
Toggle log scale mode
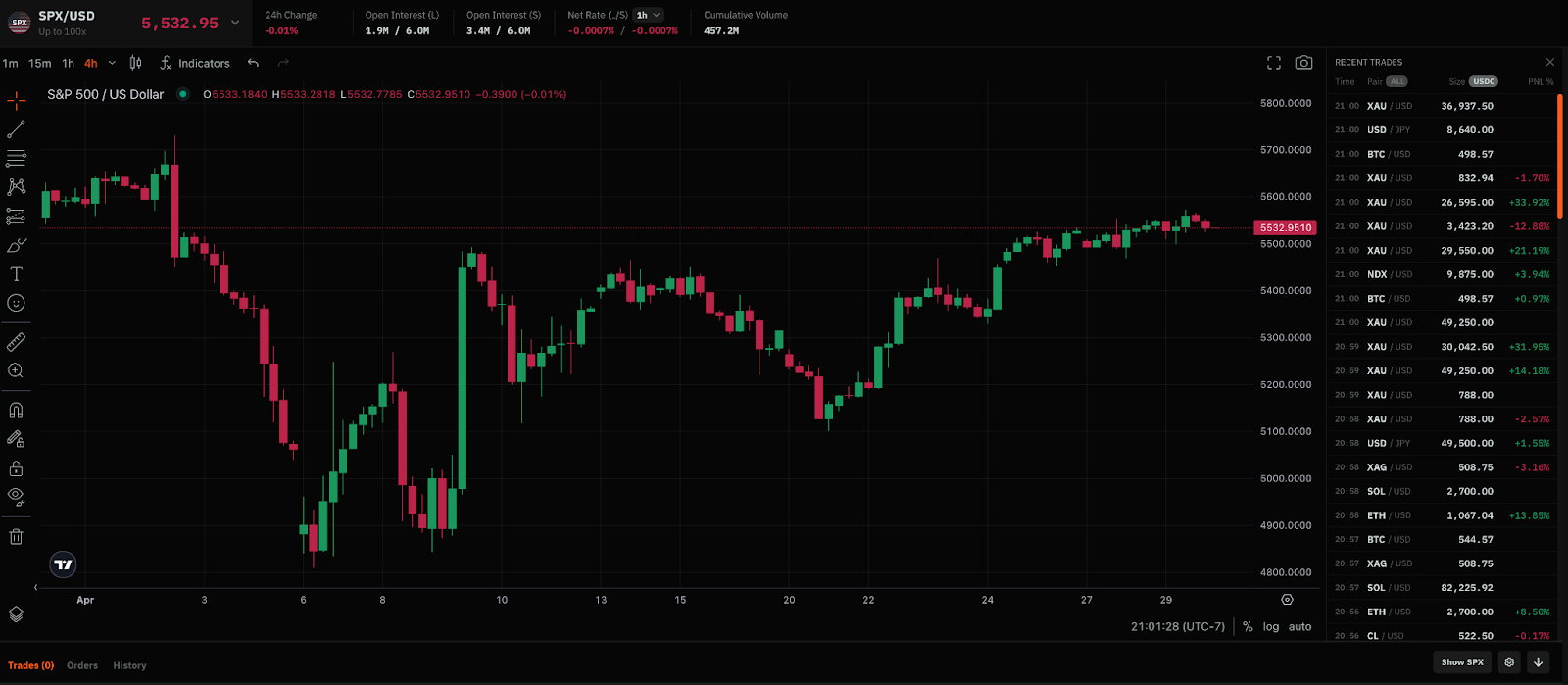[1271, 626]
